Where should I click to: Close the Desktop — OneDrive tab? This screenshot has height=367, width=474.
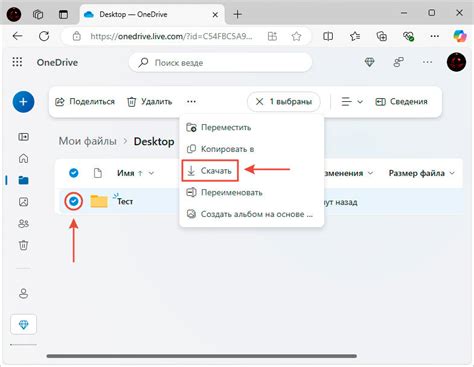(215, 15)
